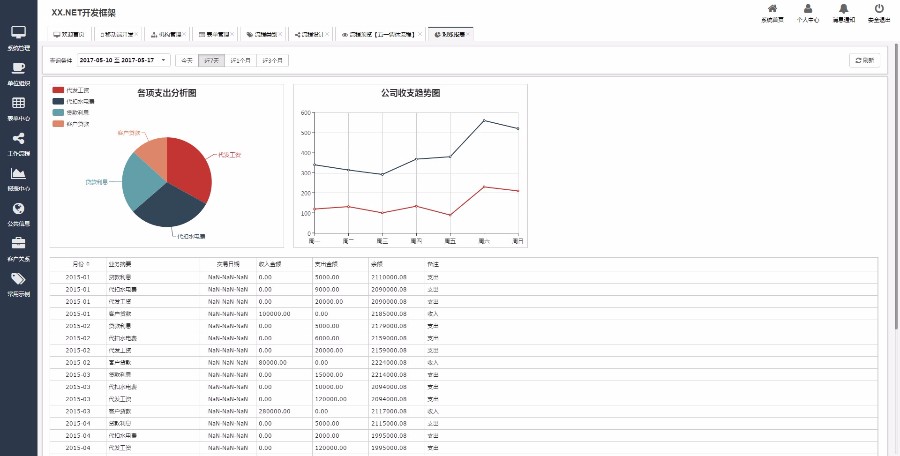Open the date range dropdown 2017-05-10 至 2017-05-17
Screen dimensions: 900x456
pyautogui.click(x=123, y=60)
